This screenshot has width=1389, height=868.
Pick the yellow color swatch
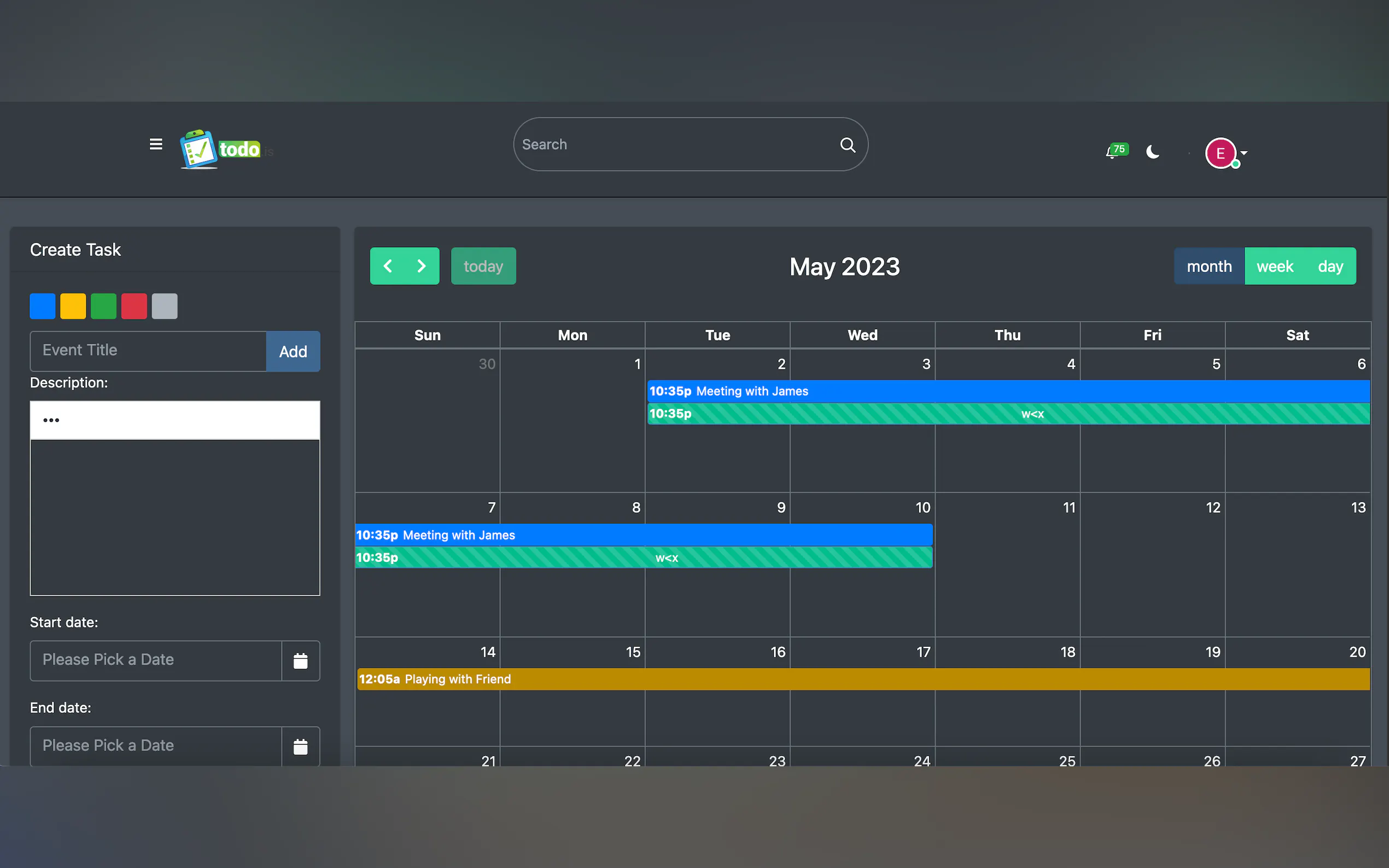coord(73,306)
